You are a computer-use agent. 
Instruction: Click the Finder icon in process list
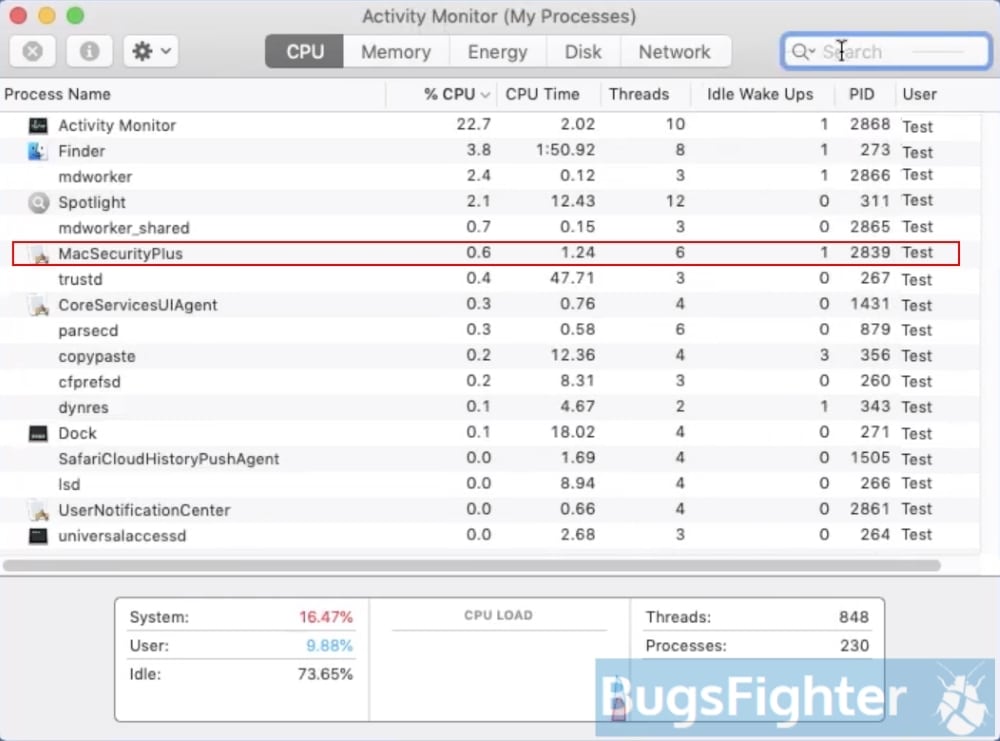[38, 151]
